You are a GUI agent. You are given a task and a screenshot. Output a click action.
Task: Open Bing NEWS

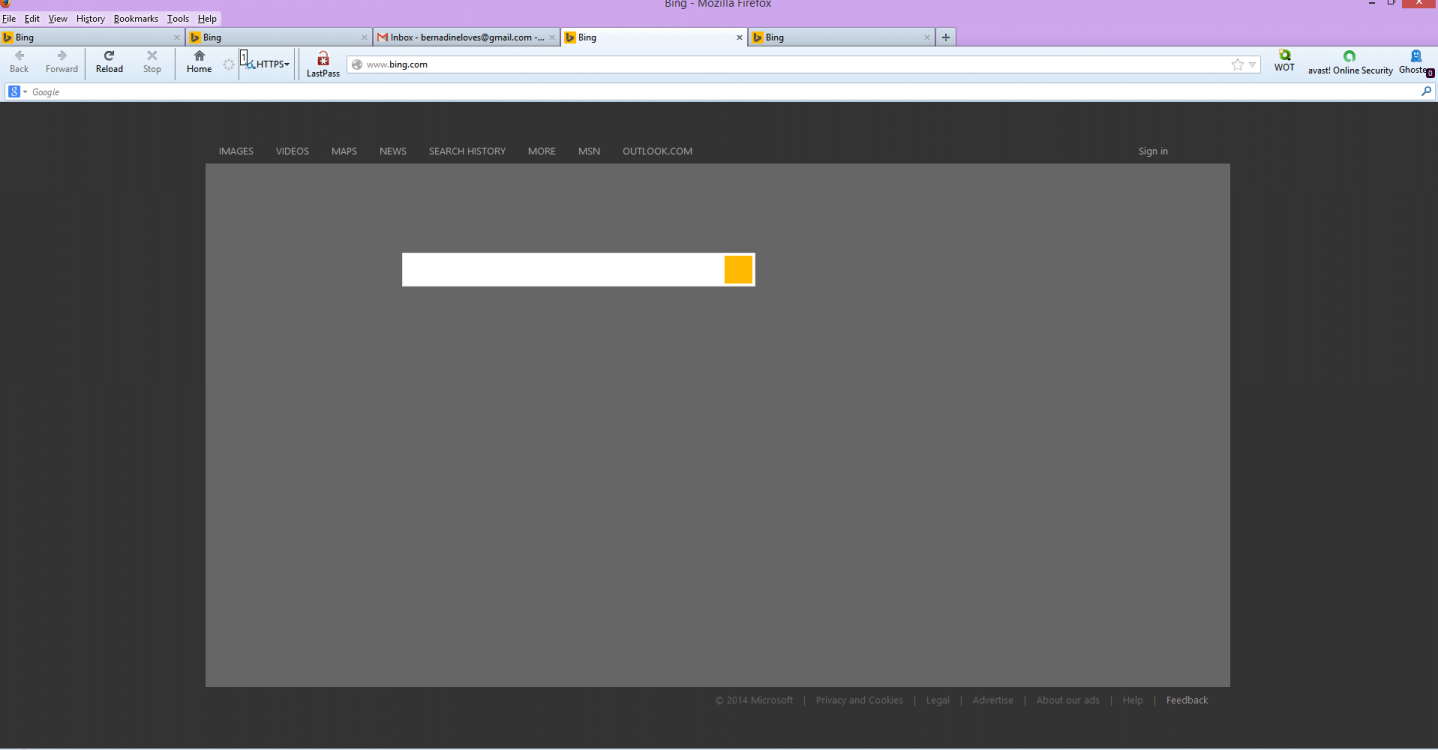coord(393,152)
